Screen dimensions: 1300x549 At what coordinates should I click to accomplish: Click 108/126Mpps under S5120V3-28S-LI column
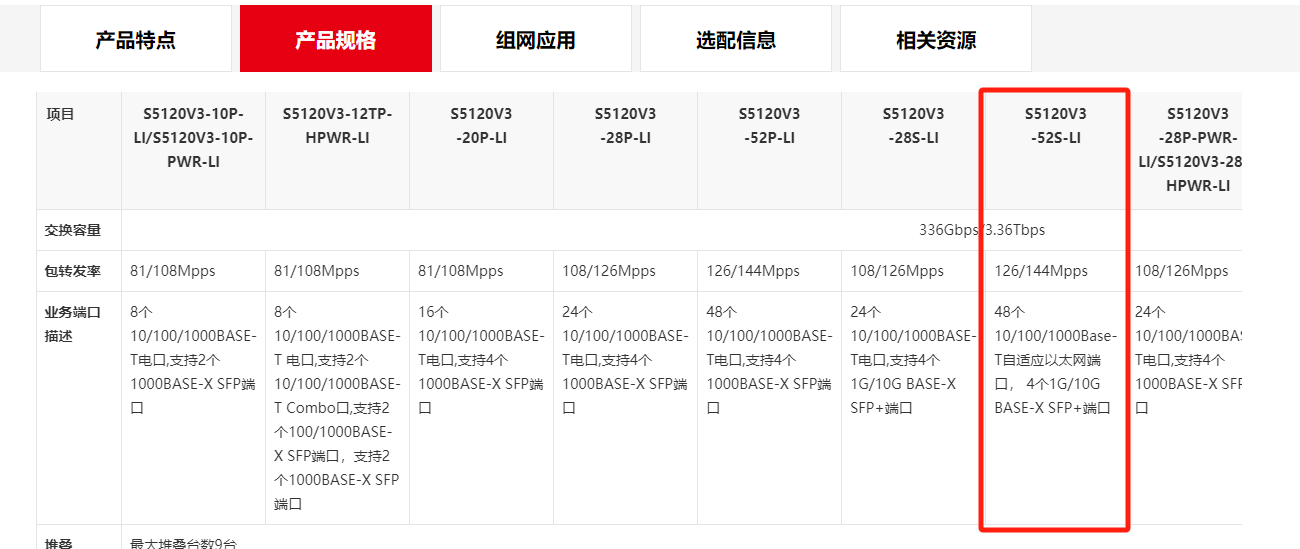897,271
